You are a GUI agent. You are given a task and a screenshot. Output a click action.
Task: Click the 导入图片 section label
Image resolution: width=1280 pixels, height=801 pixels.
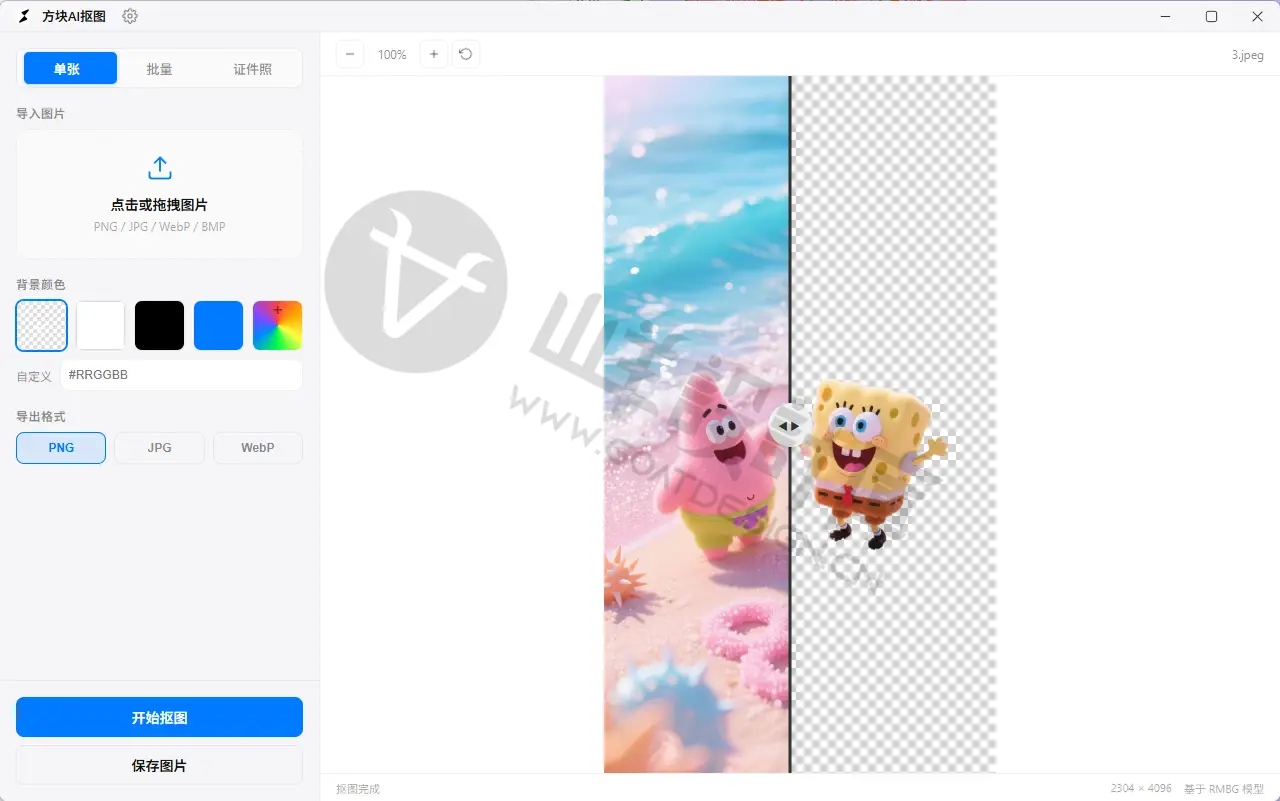[41, 114]
